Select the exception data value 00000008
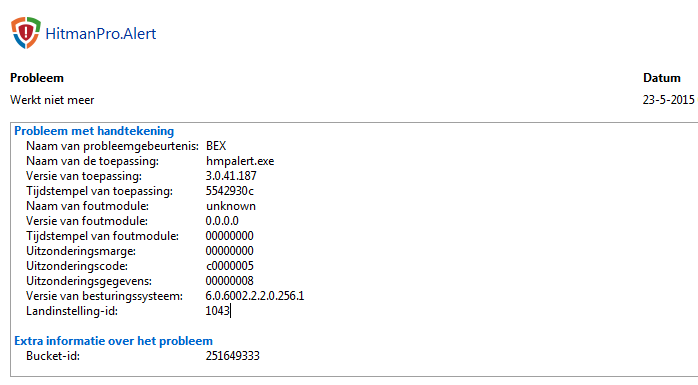 tap(229, 281)
